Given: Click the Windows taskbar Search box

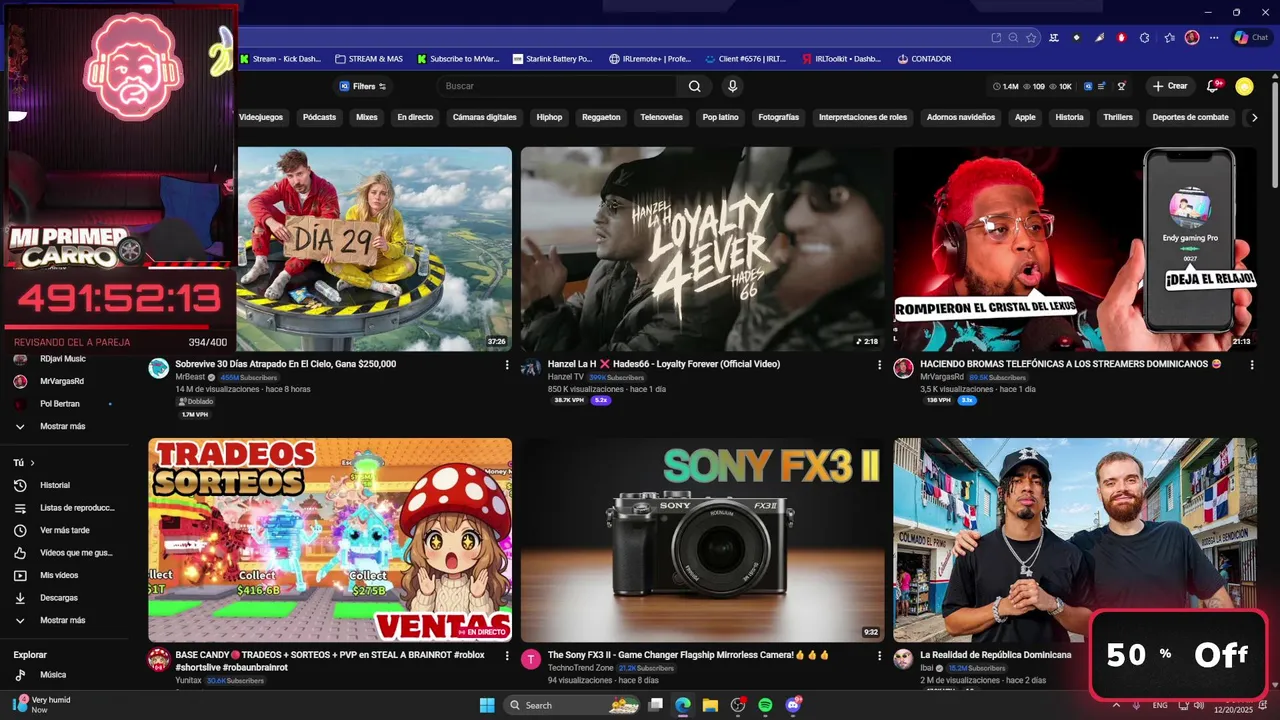Looking at the screenshot, I should [x=573, y=705].
